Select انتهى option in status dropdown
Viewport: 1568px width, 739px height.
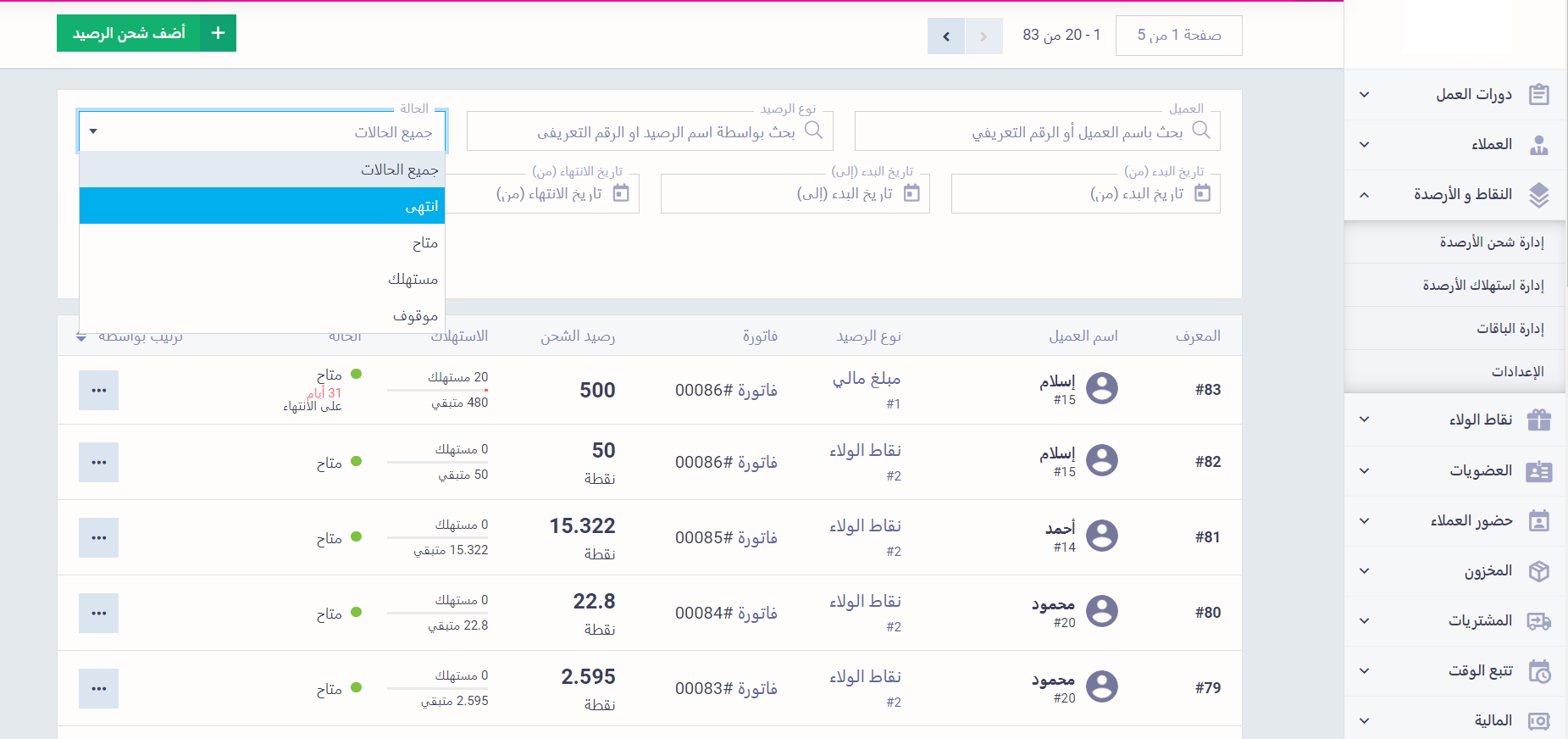pyautogui.click(x=262, y=206)
